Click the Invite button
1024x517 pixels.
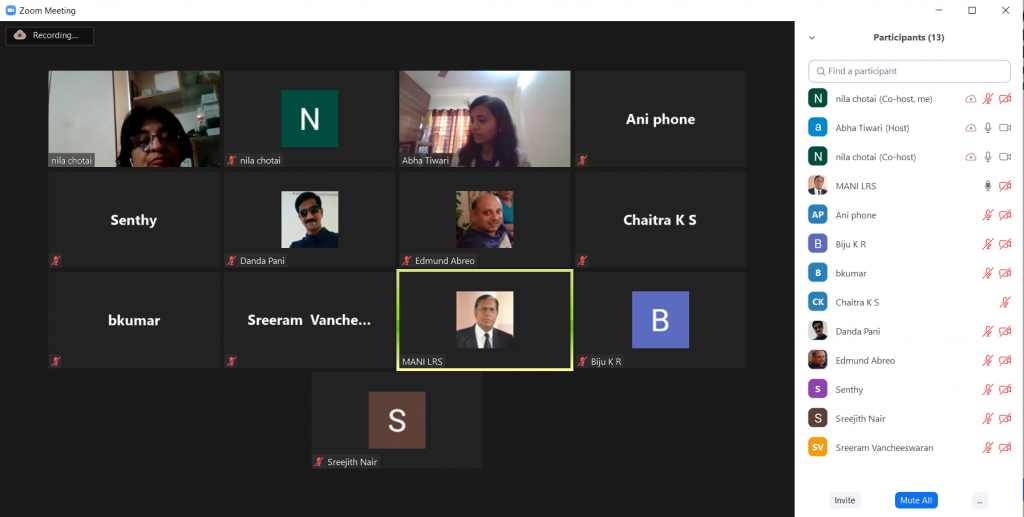[x=844, y=501]
